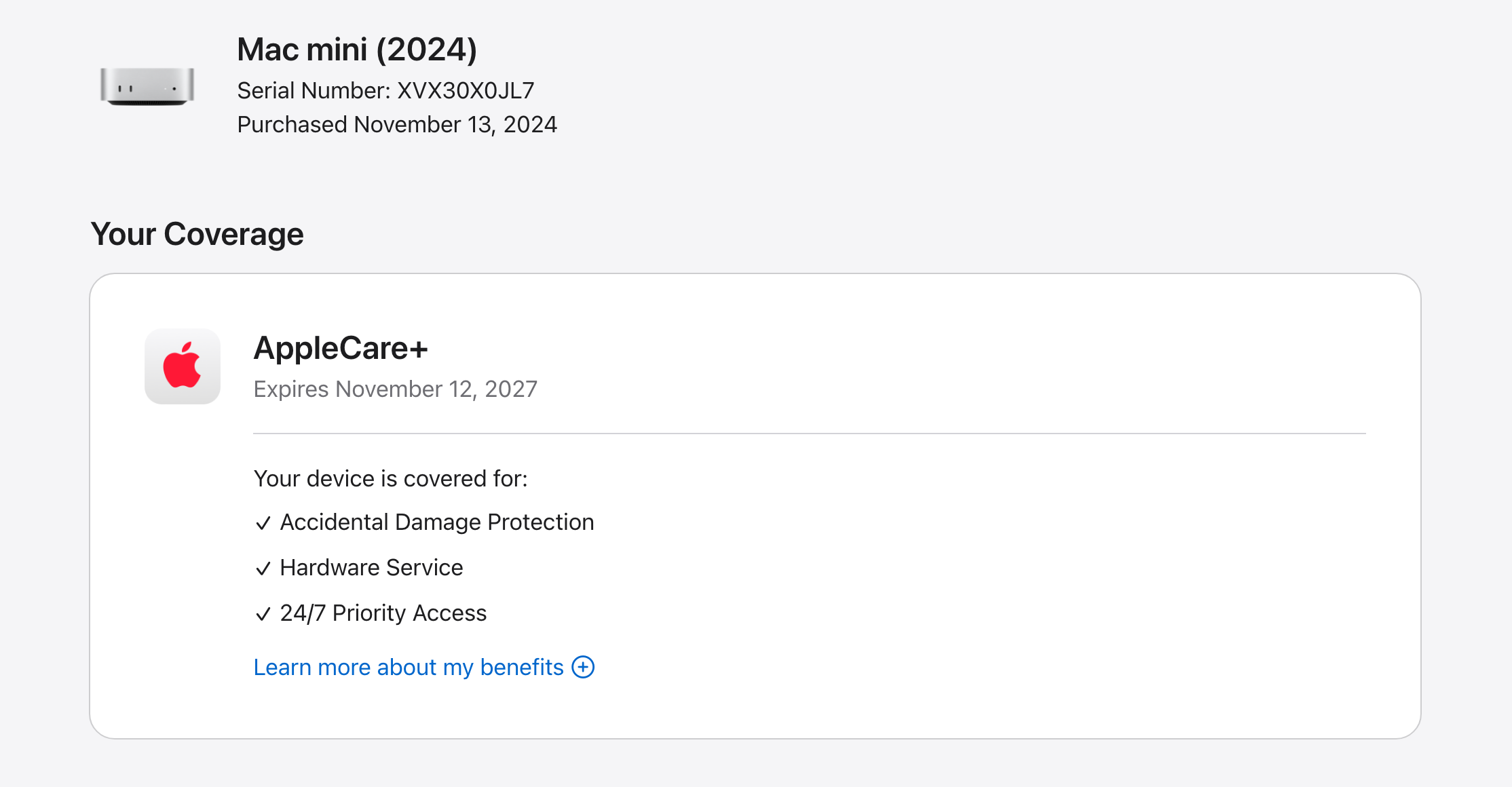1512x787 pixels.
Task: Click the horizontal divider under the expiry date
Action: 810,433
